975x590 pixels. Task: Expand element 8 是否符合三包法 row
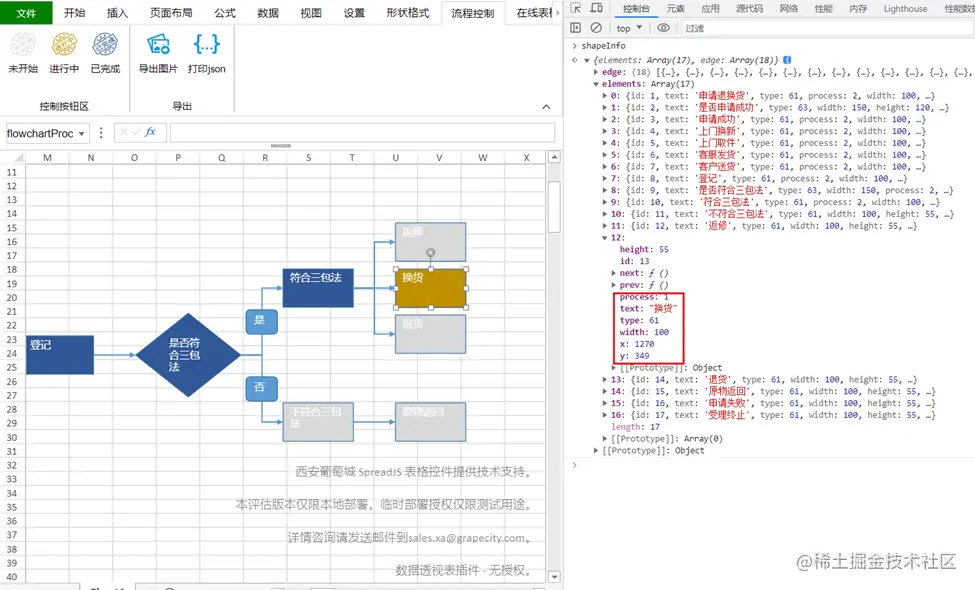point(604,190)
